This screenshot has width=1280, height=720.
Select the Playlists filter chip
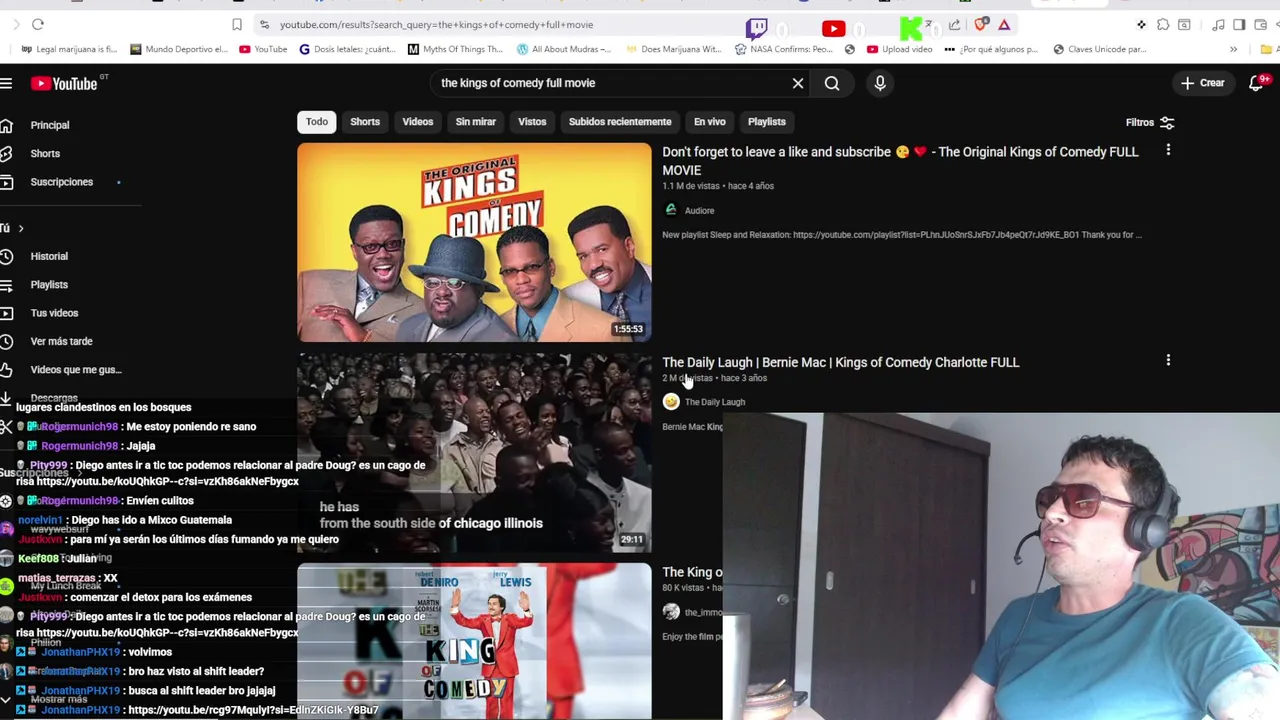(767, 122)
